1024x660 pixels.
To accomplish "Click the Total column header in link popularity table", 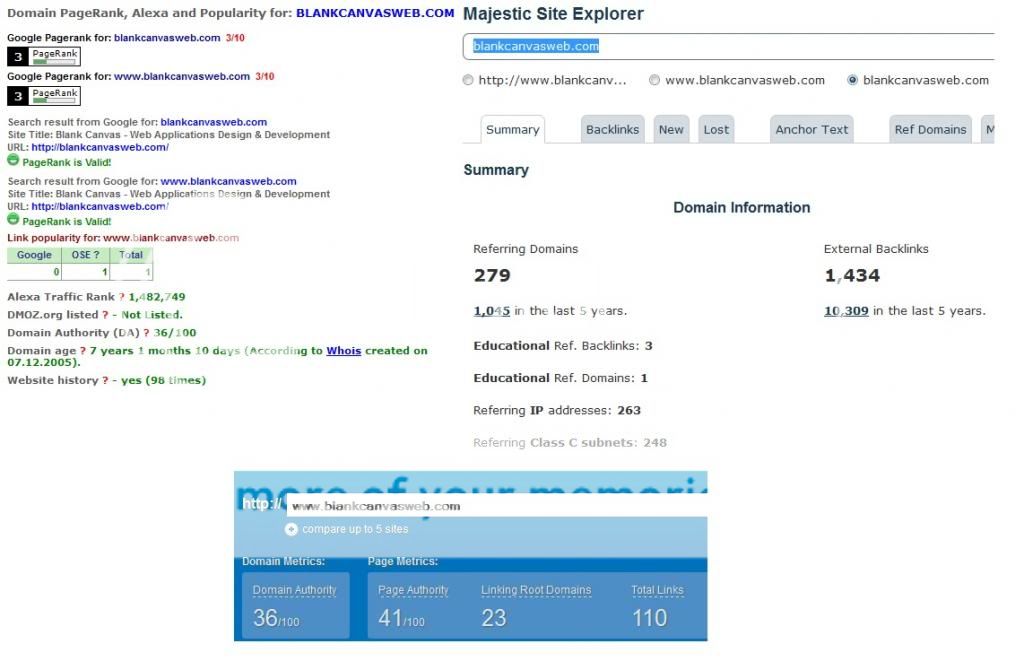I will tap(131, 255).
